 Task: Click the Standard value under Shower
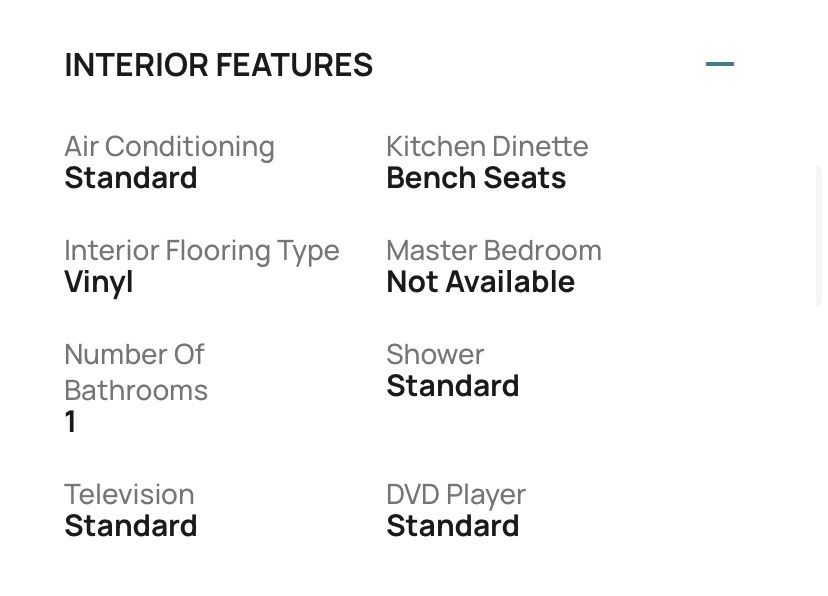pos(453,386)
